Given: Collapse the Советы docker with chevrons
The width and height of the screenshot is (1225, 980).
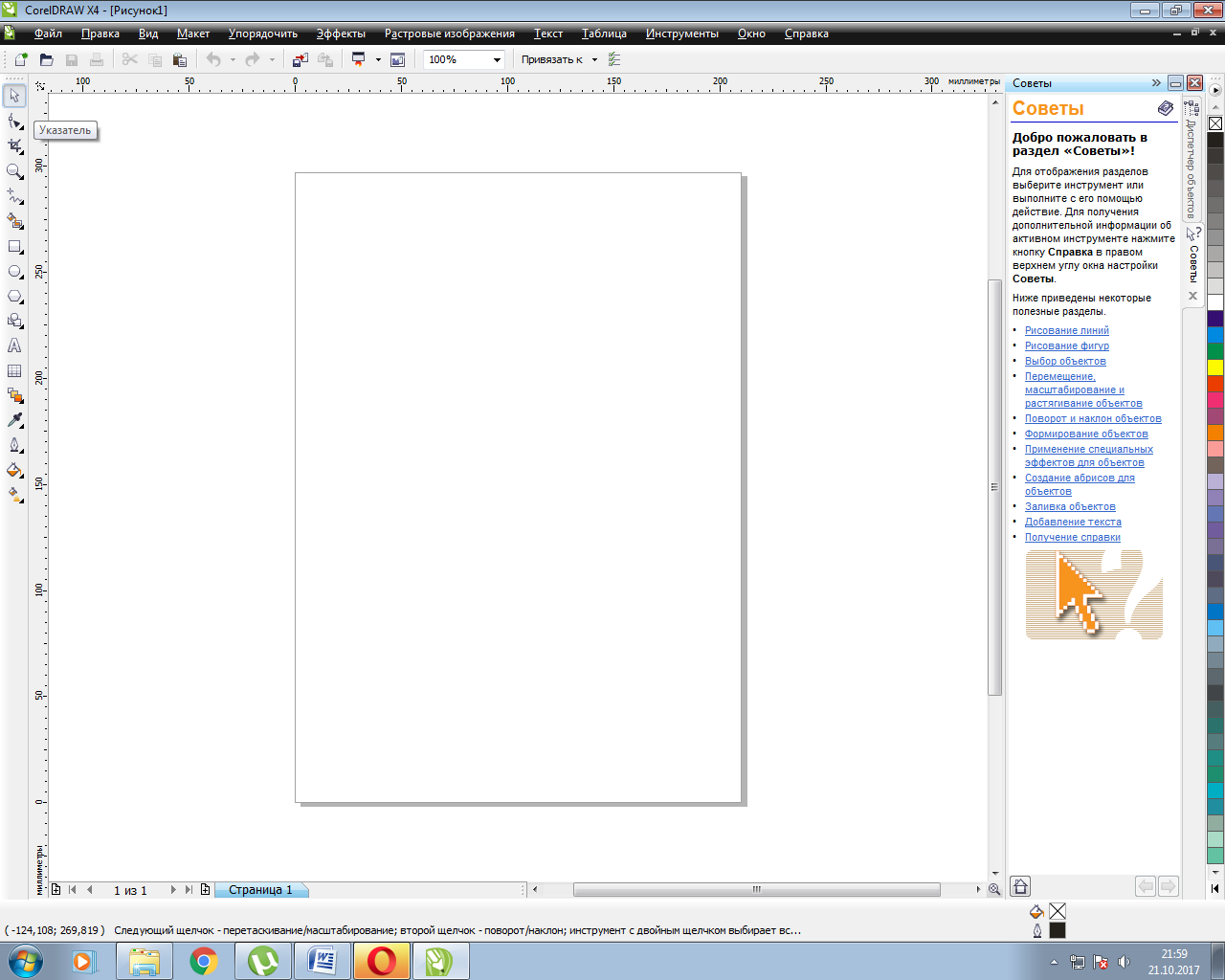Looking at the screenshot, I should [x=1156, y=83].
